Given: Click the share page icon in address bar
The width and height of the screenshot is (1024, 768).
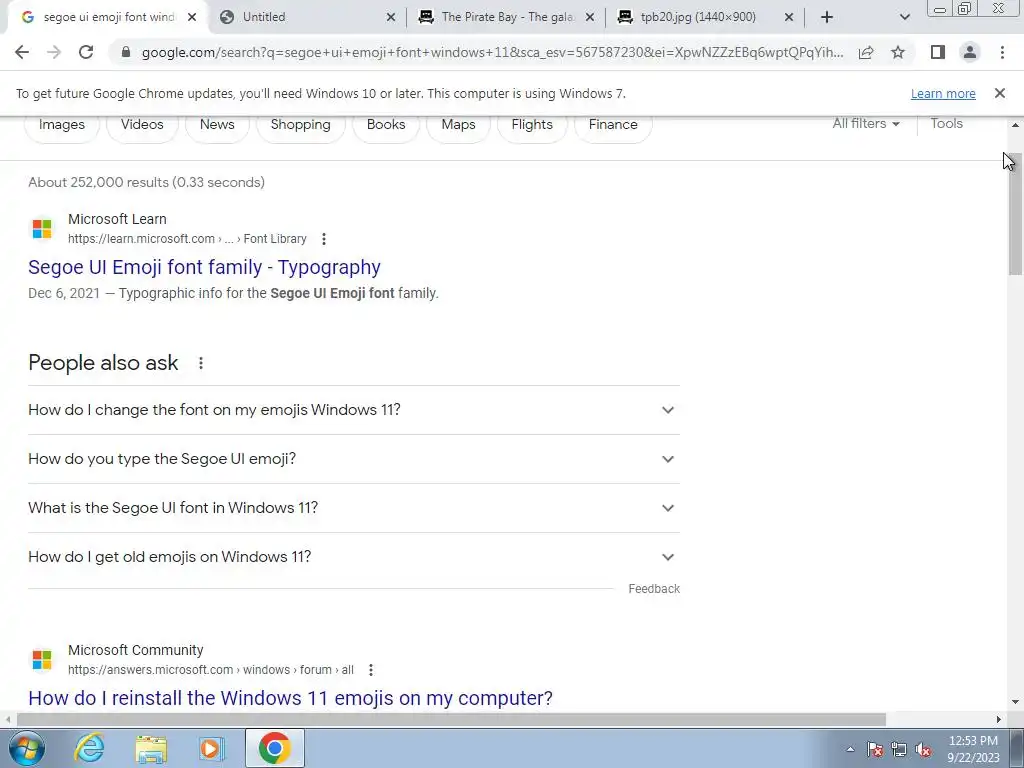Looking at the screenshot, I should coord(866,52).
